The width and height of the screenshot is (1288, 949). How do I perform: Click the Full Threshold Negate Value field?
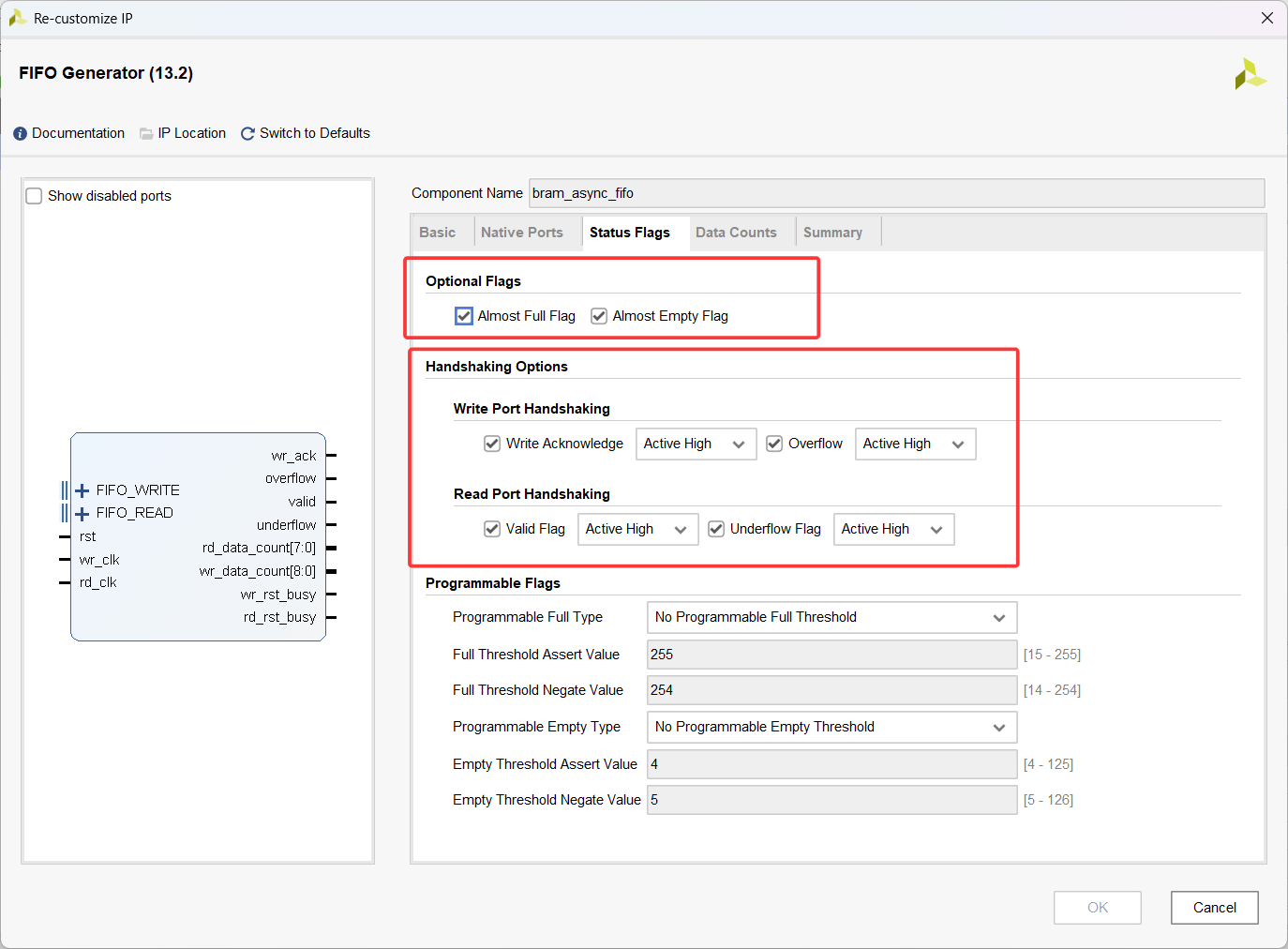pyautogui.click(x=832, y=690)
